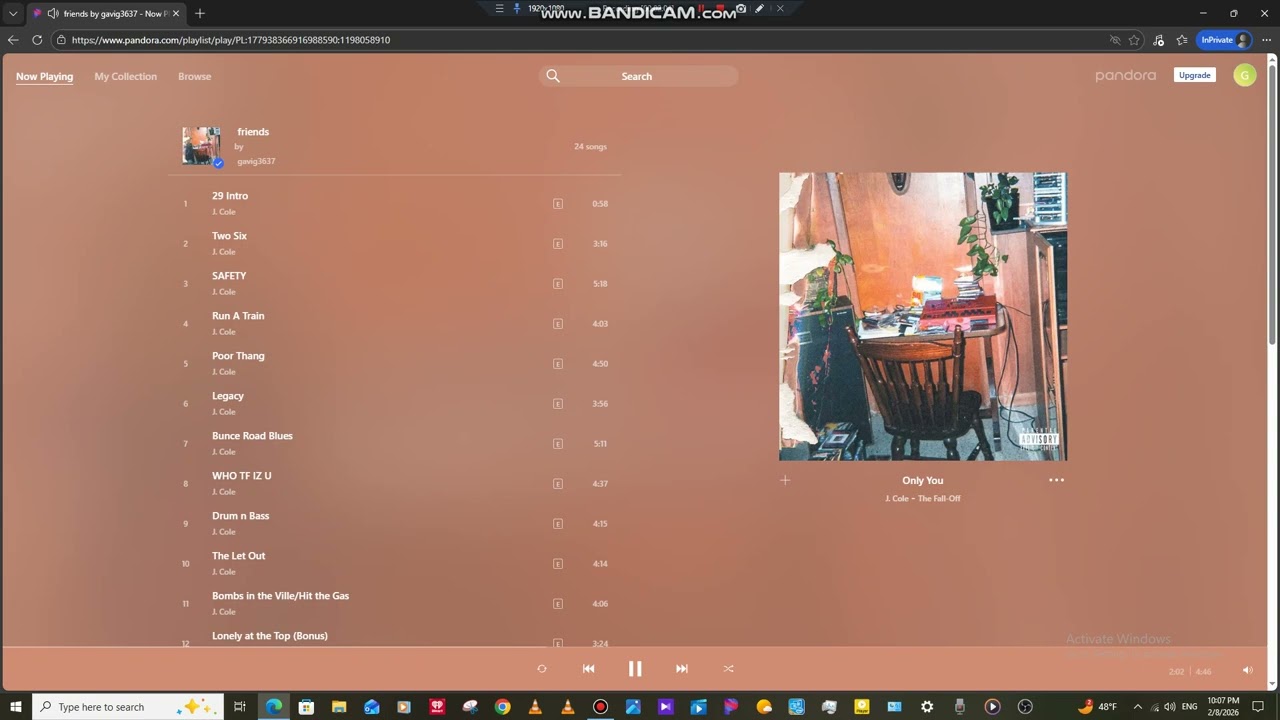Click the address bar URL

pyautogui.click(x=231, y=40)
